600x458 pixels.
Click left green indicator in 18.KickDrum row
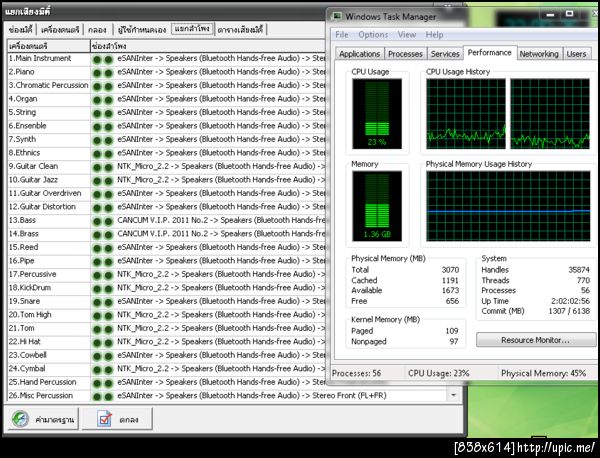(x=97, y=288)
